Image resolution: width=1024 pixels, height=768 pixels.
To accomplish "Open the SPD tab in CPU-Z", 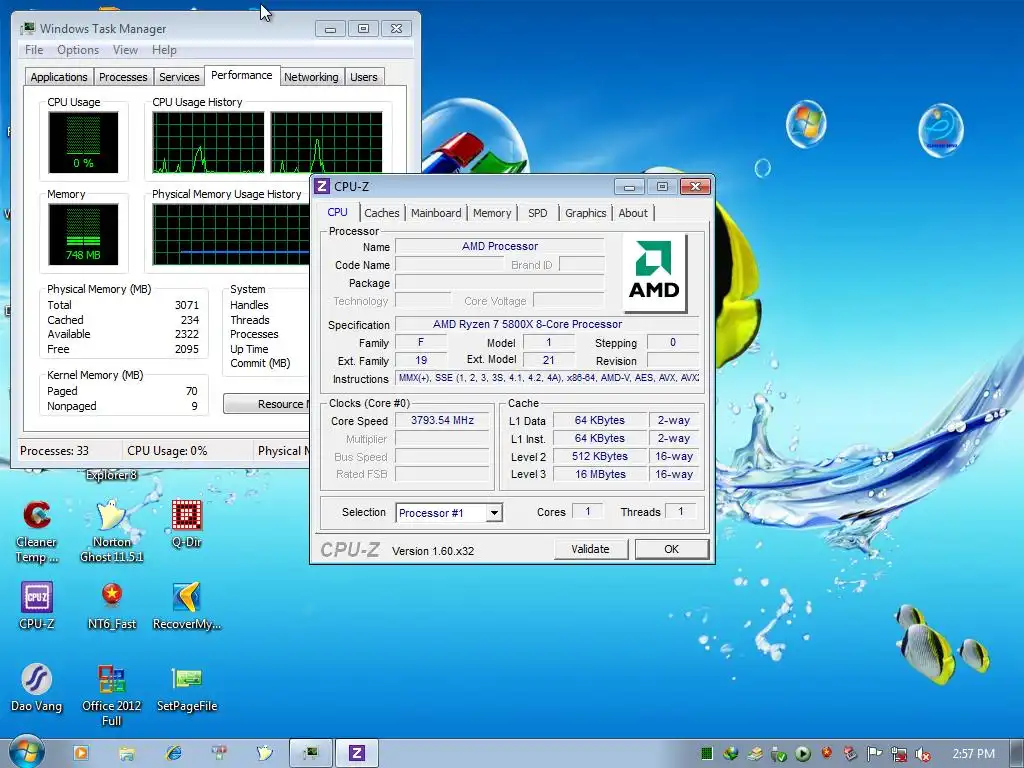I will [x=537, y=213].
